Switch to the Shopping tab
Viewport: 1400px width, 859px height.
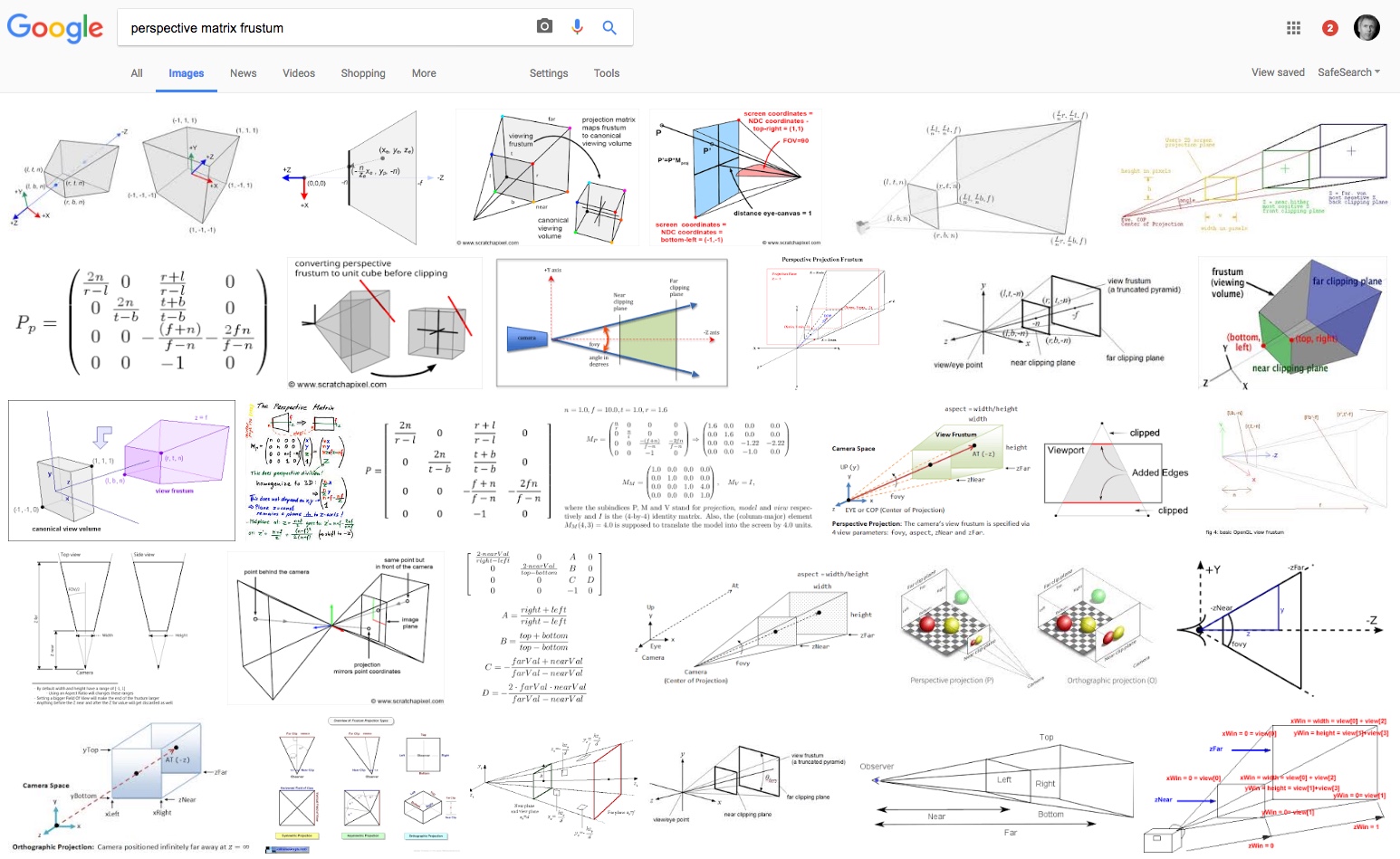[362, 73]
